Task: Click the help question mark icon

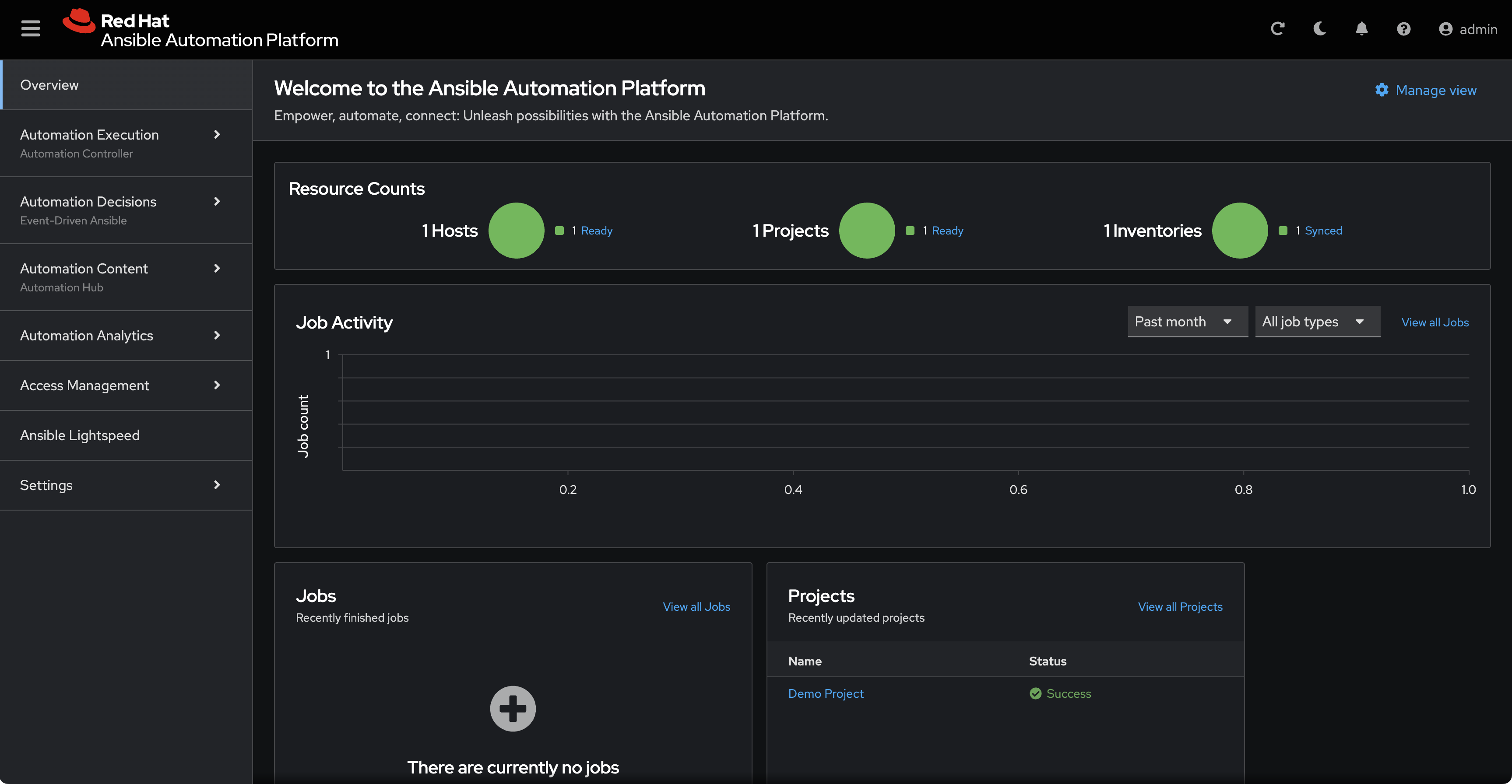Action: [x=1403, y=29]
